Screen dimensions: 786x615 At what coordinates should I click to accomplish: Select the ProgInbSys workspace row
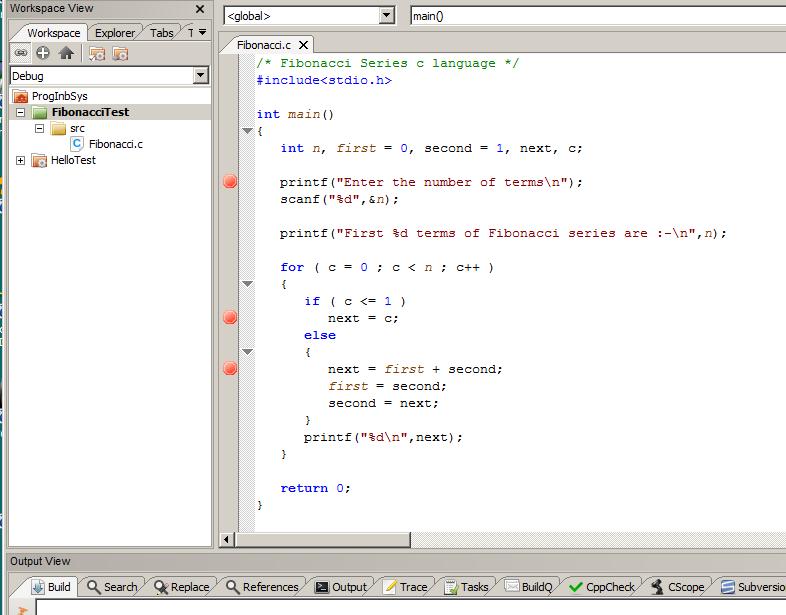tap(59, 96)
